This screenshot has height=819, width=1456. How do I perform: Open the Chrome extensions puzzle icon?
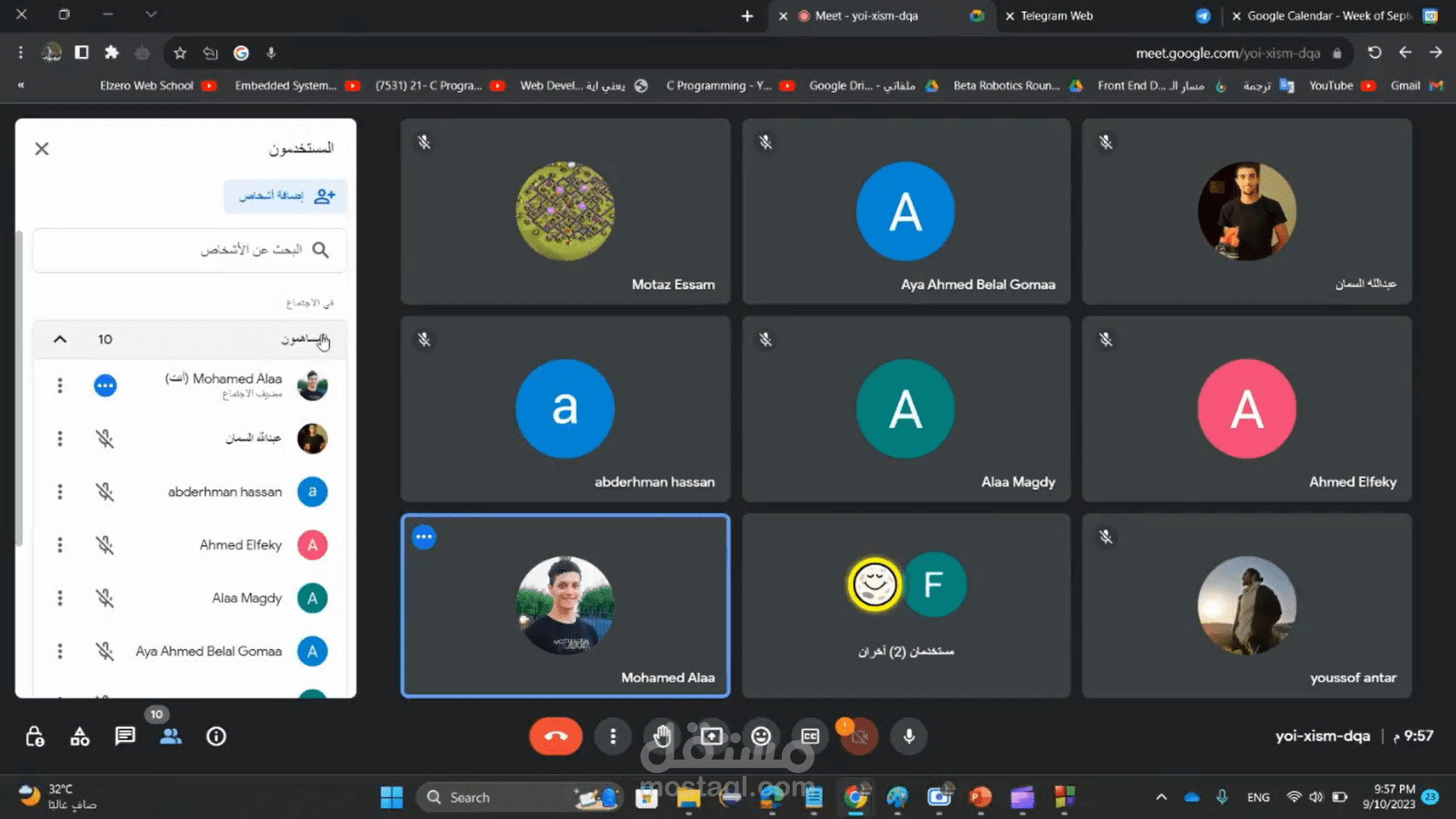coord(112,53)
